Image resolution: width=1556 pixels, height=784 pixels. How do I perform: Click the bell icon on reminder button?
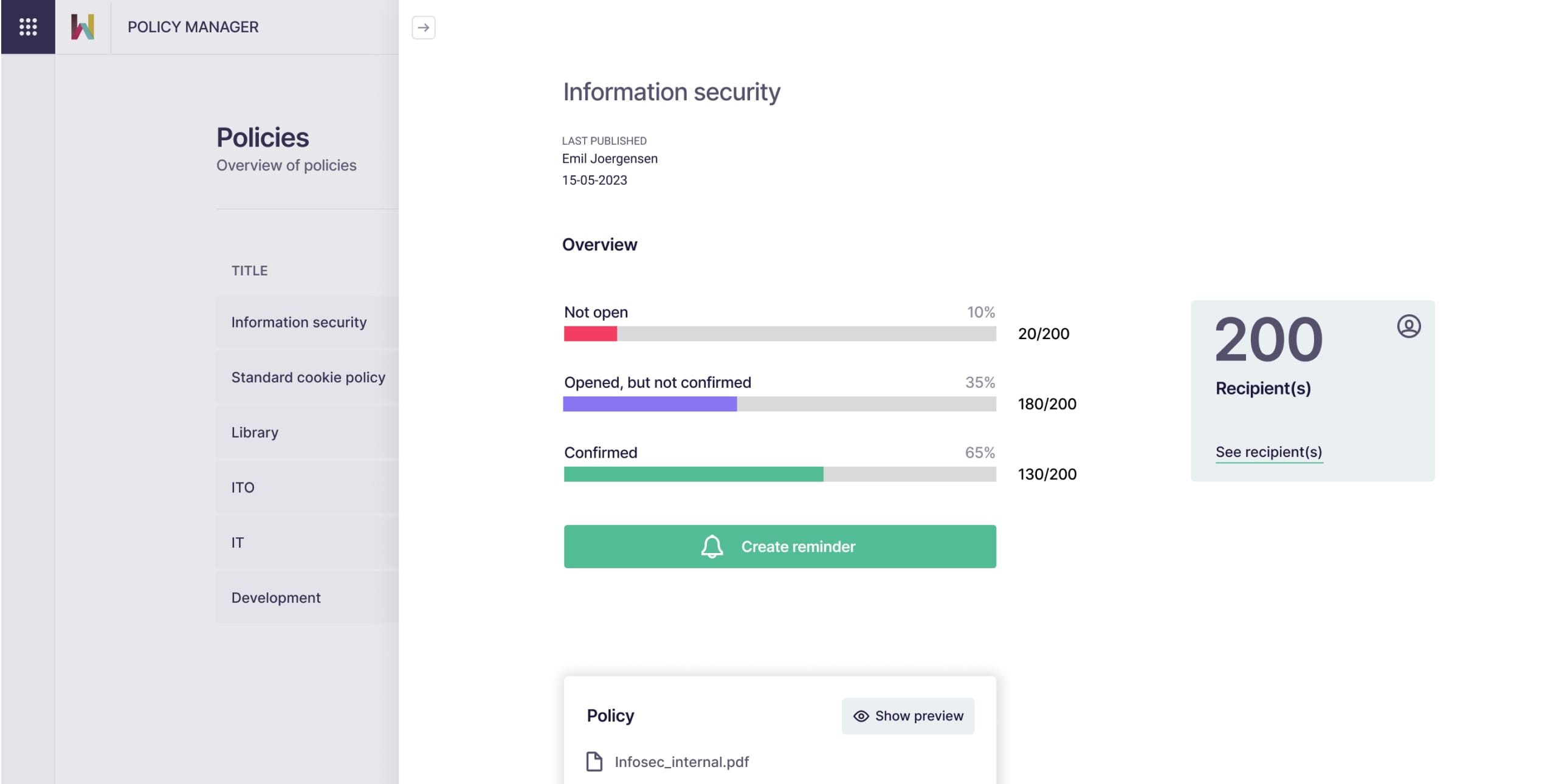coord(712,546)
